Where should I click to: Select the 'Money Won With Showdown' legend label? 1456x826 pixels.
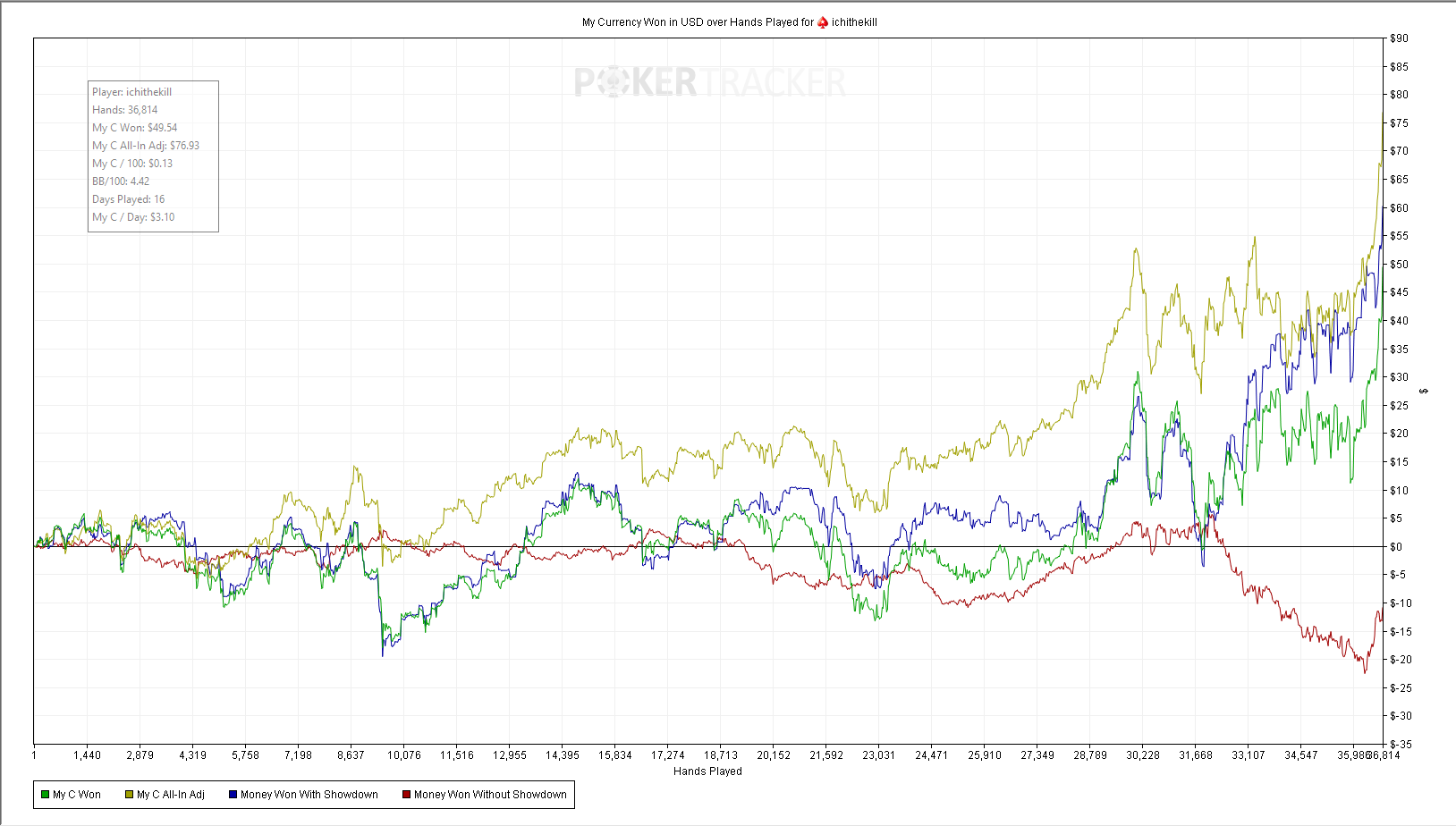(x=309, y=795)
